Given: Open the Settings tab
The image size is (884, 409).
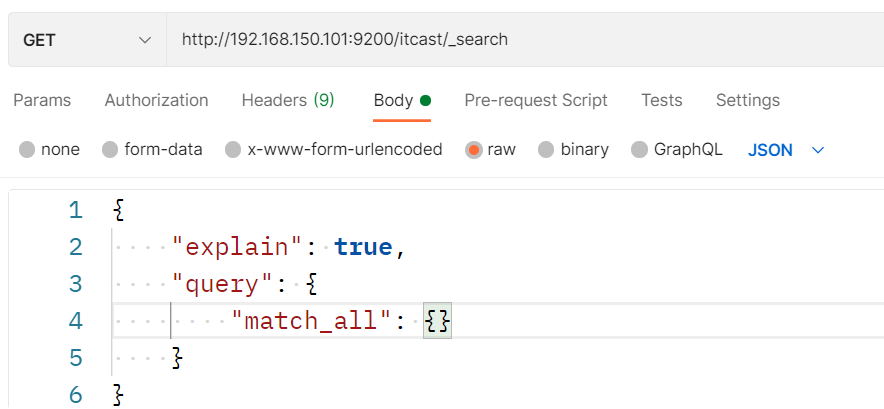Looking at the screenshot, I should coord(748,100).
